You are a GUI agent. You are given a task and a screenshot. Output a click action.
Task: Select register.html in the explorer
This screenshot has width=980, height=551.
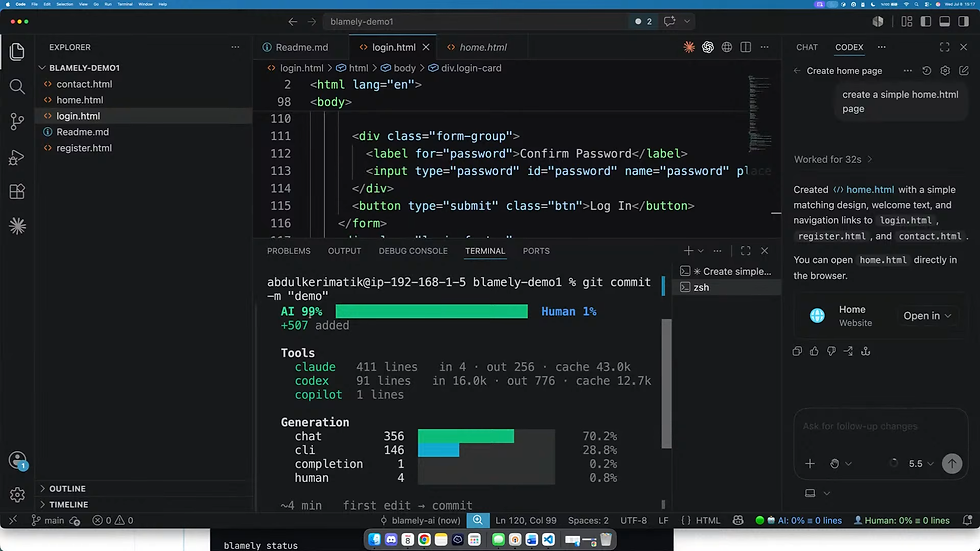click(x=84, y=148)
